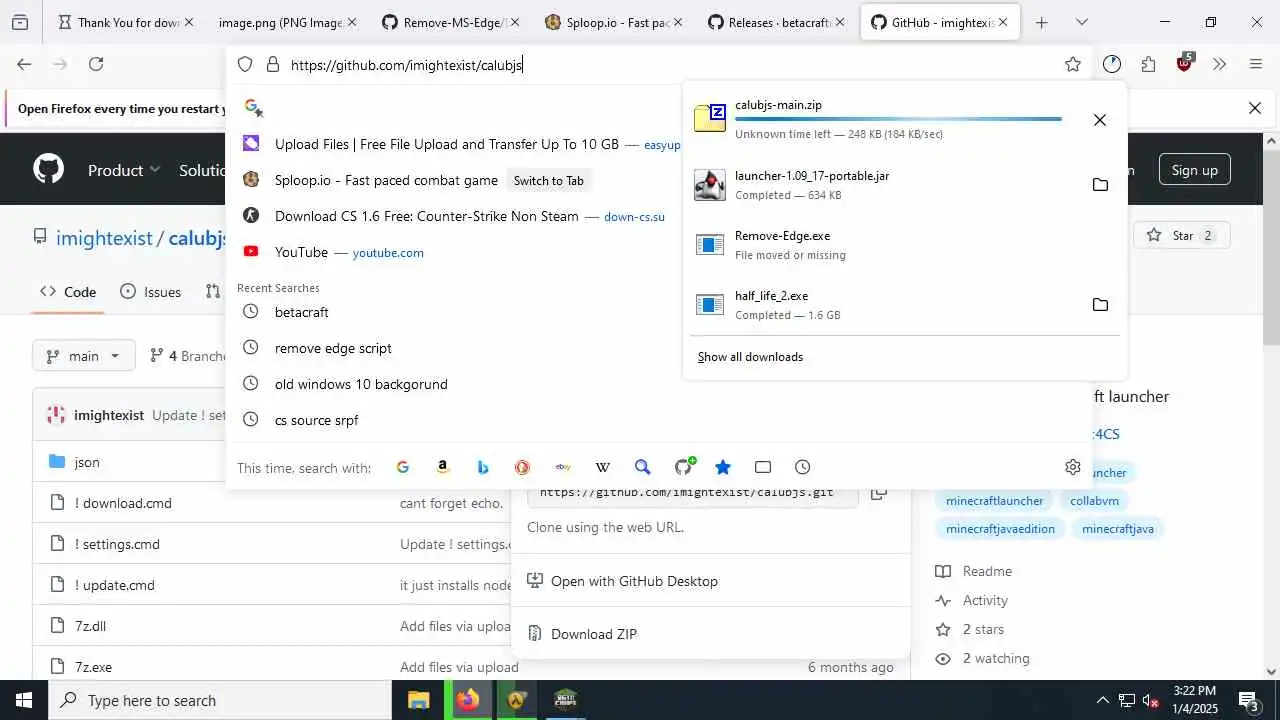Click the collabvm topic tag

click(1094, 501)
